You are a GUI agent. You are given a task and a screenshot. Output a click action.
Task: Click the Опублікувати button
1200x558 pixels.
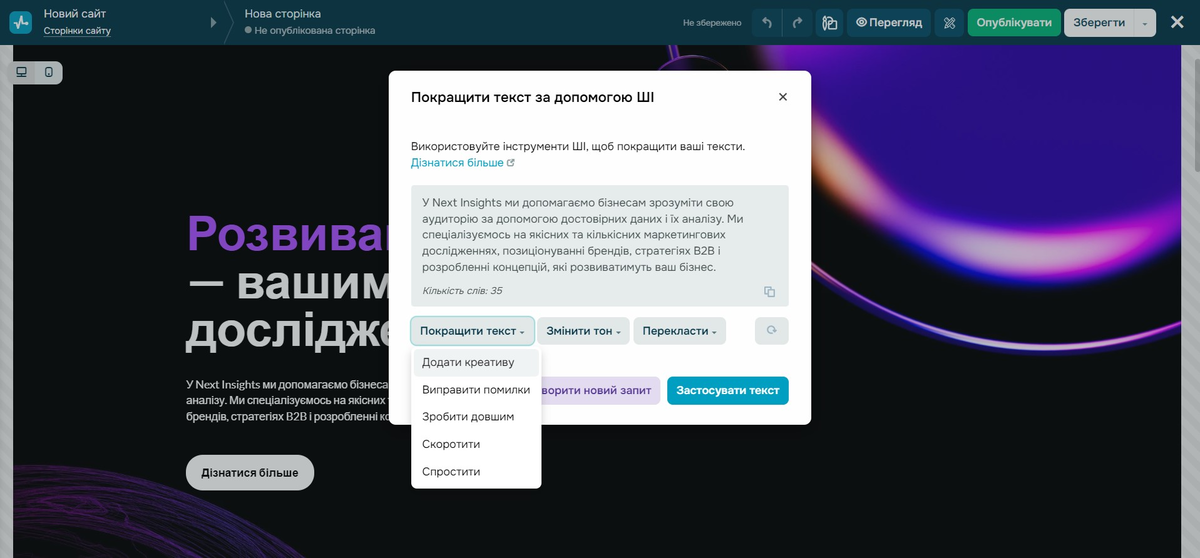pos(1014,22)
